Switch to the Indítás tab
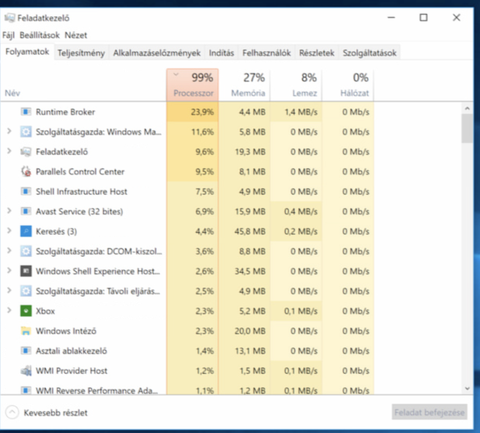The width and height of the screenshot is (480, 433). [x=221, y=53]
